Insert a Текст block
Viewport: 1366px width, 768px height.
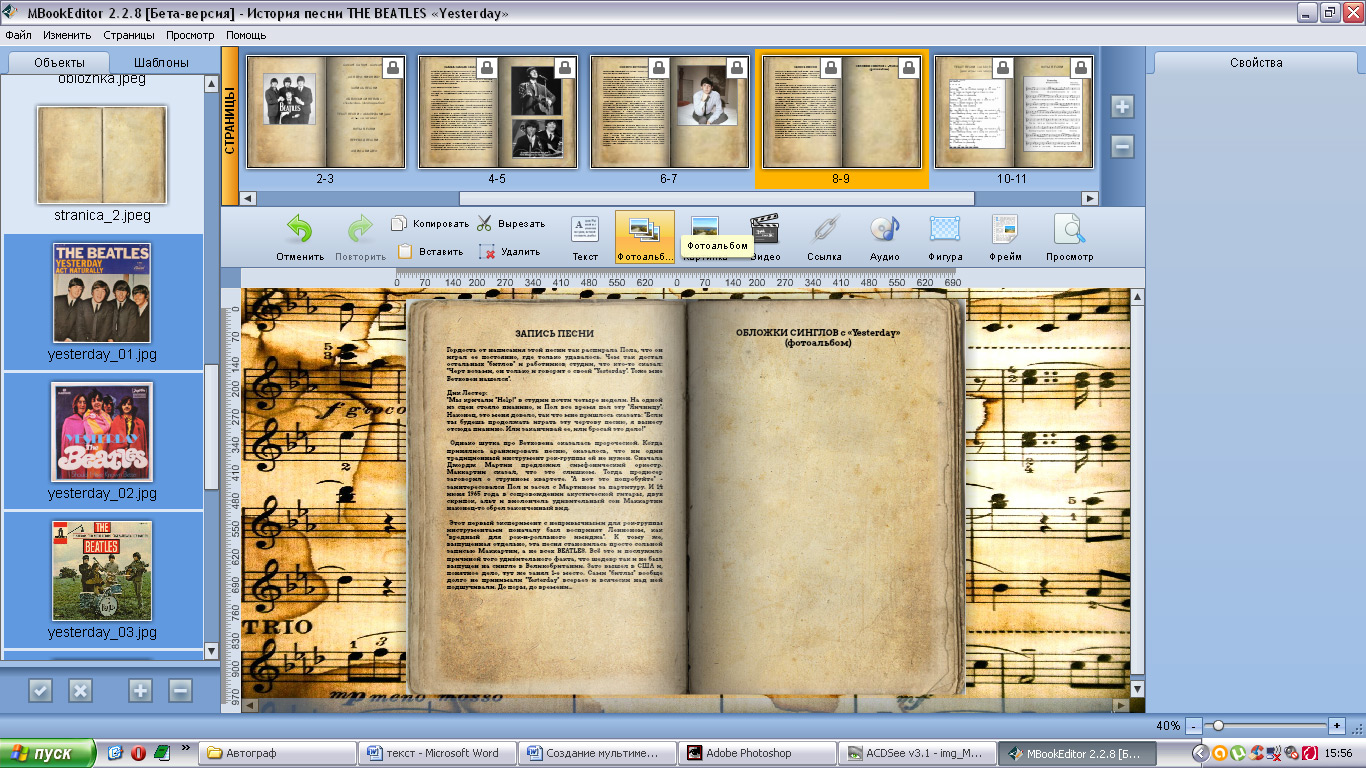click(x=585, y=237)
